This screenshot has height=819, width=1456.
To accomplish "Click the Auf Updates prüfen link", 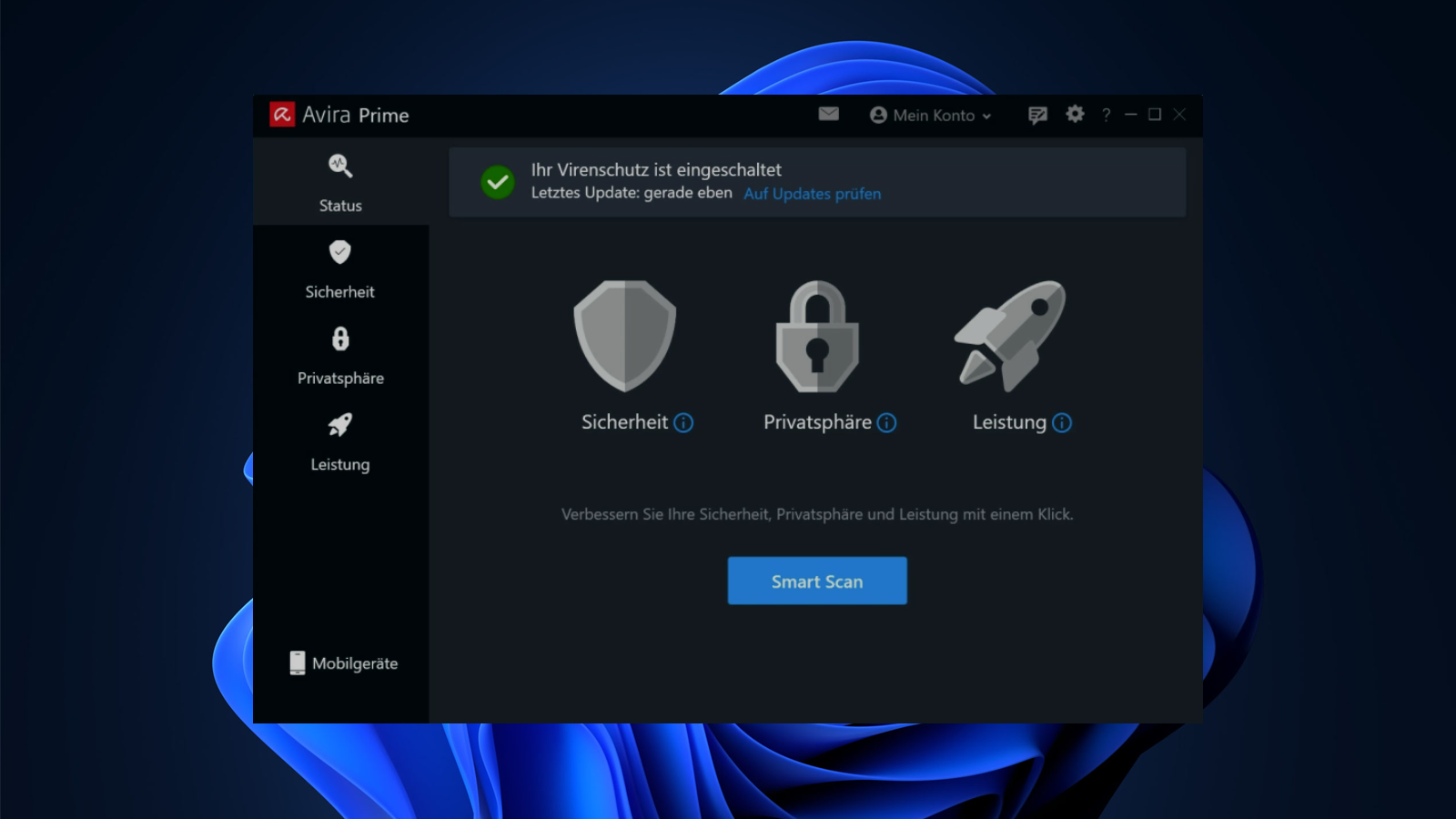I will pyautogui.click(x=812, y=194).
